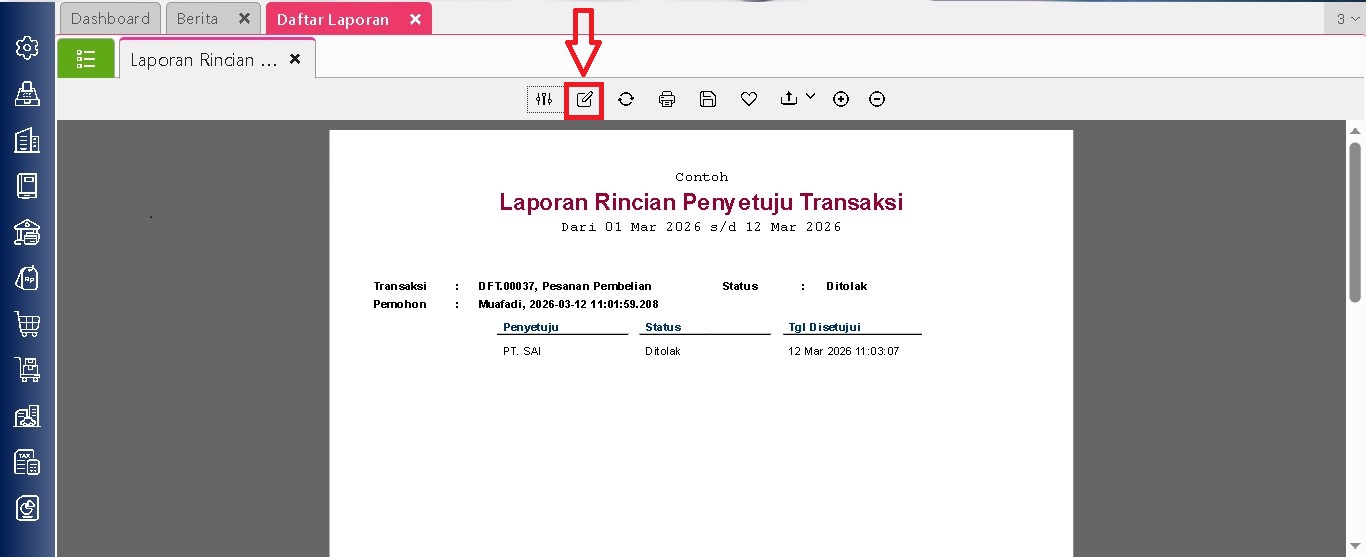This screenshot has width=1366, height=557.
Task: Switch to the Dashboard tab
Action: [110, 18]
